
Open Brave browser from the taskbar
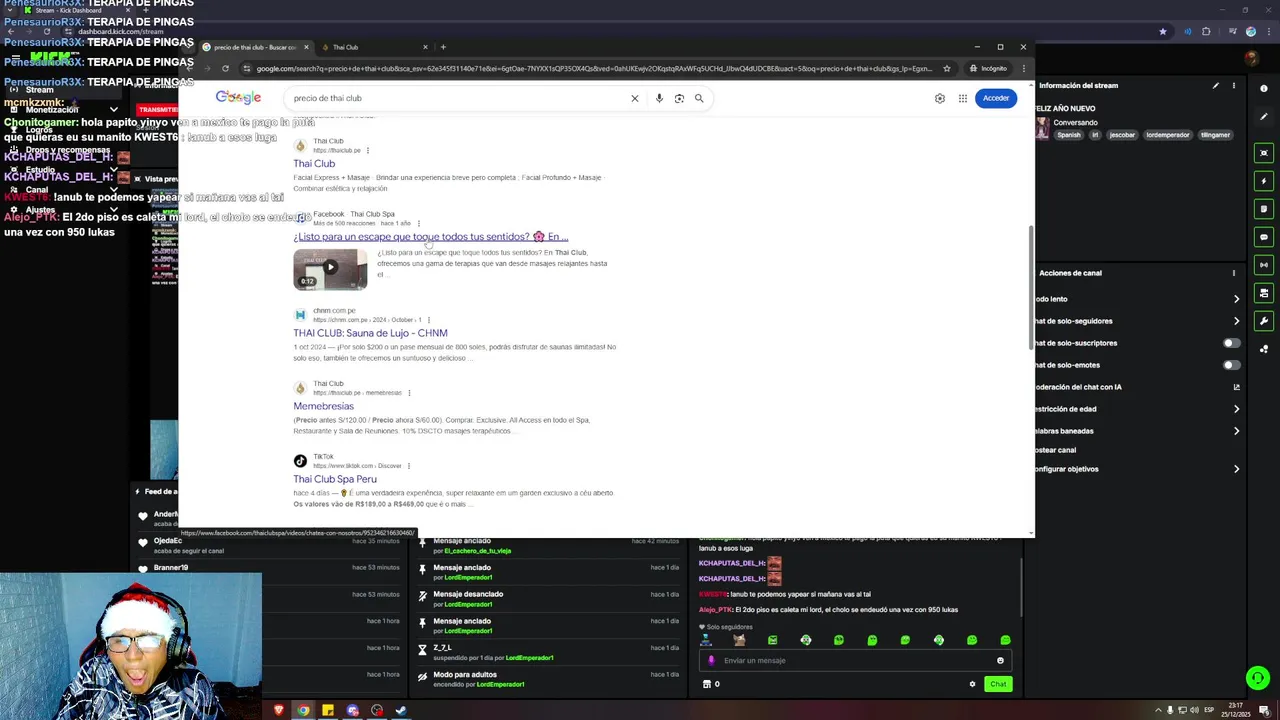(x=279, y=710)
